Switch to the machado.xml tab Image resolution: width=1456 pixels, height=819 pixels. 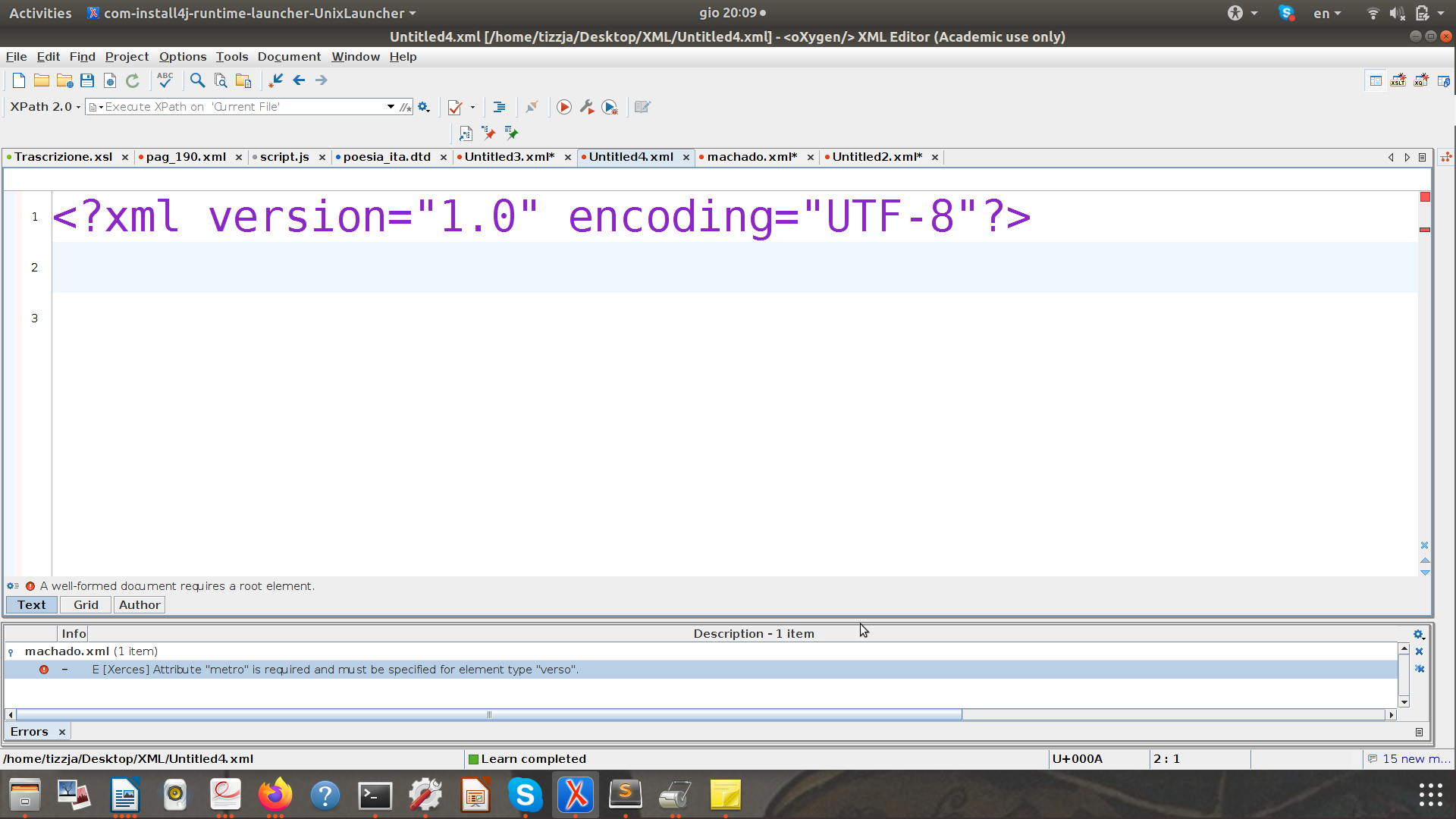point(752,157)
